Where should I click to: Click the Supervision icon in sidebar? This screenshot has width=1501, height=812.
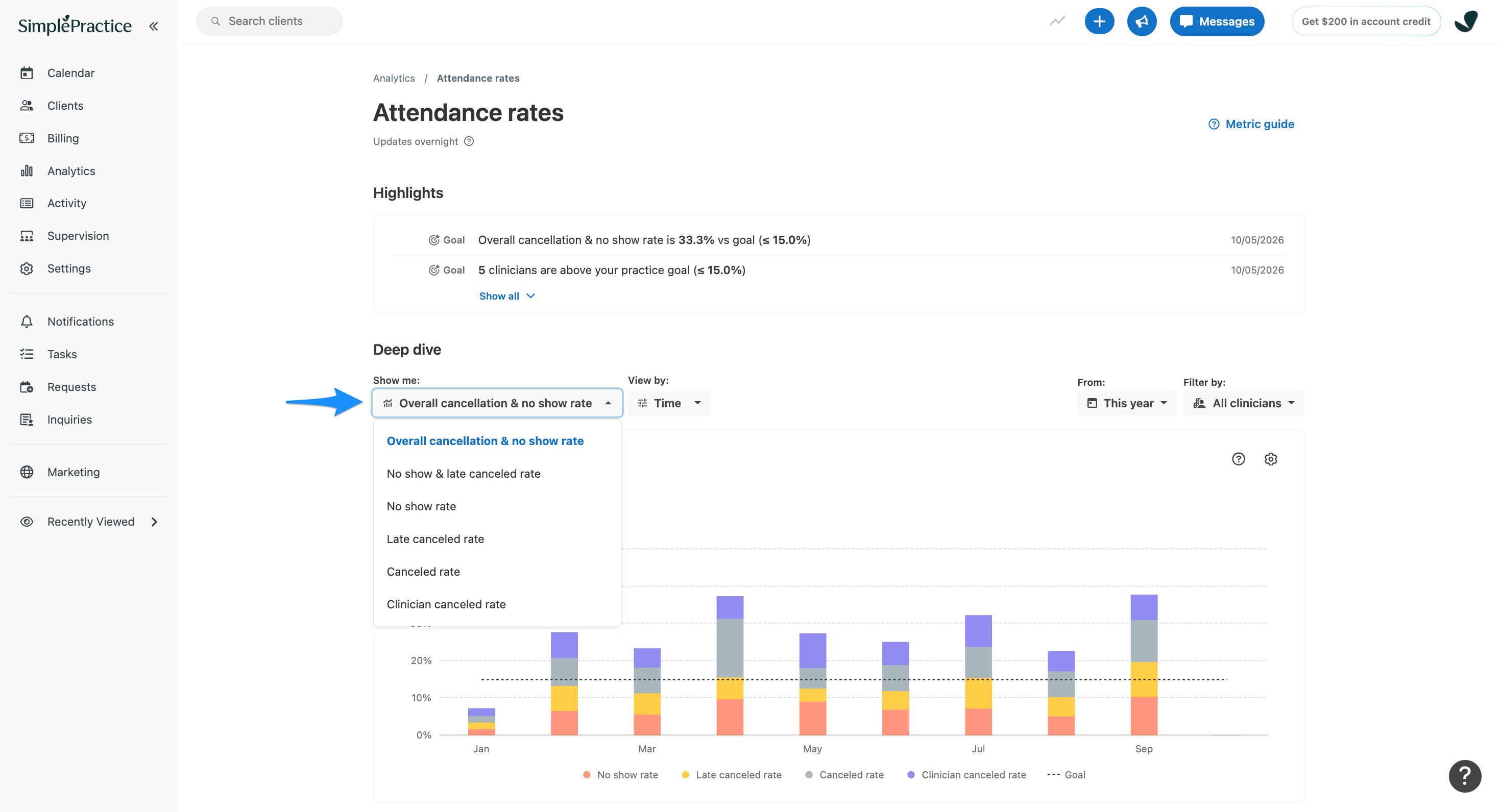click(27, 236)
